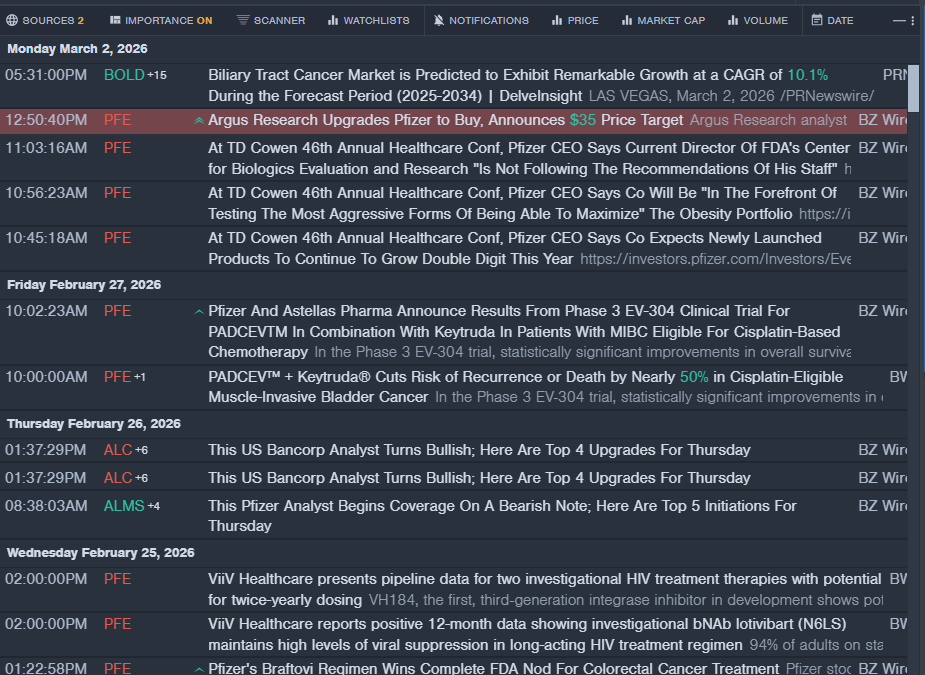Click the 12:50:40PM timestamp
The height and width of the screenshot is (675, 925).
click(x=46, y=120)
